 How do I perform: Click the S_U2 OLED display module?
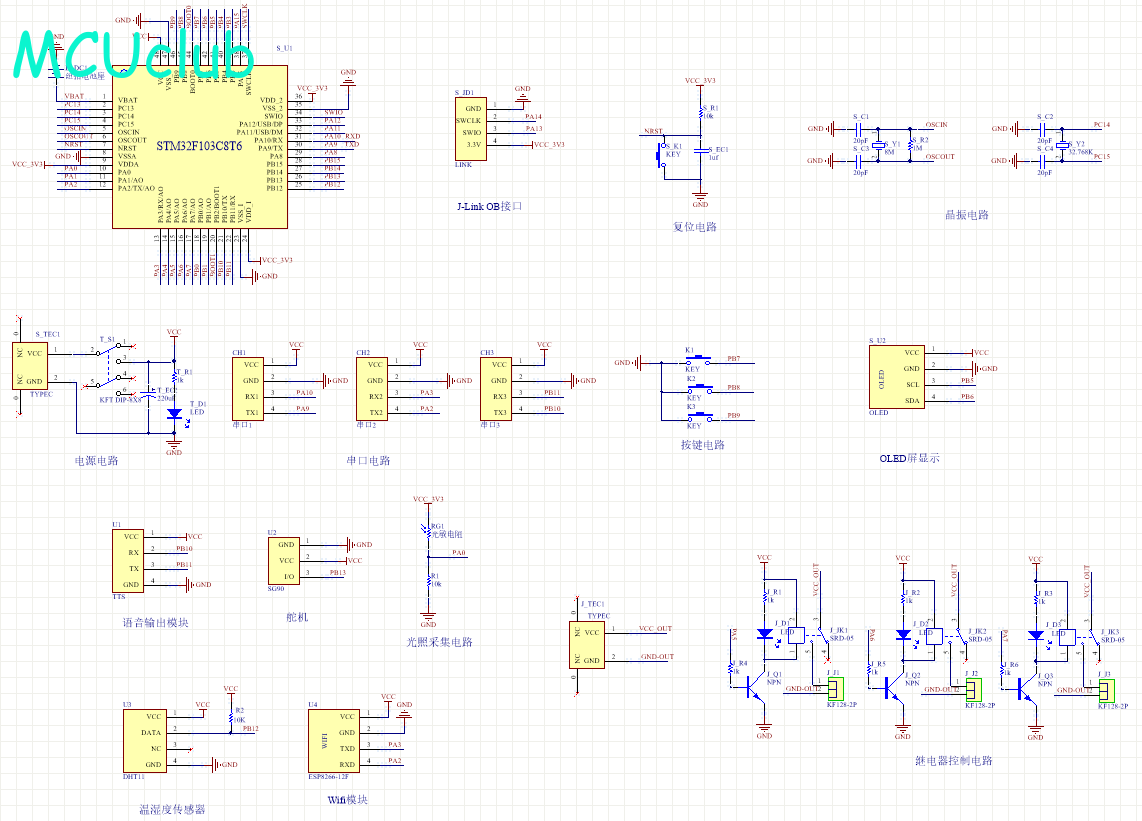(897, 376)
